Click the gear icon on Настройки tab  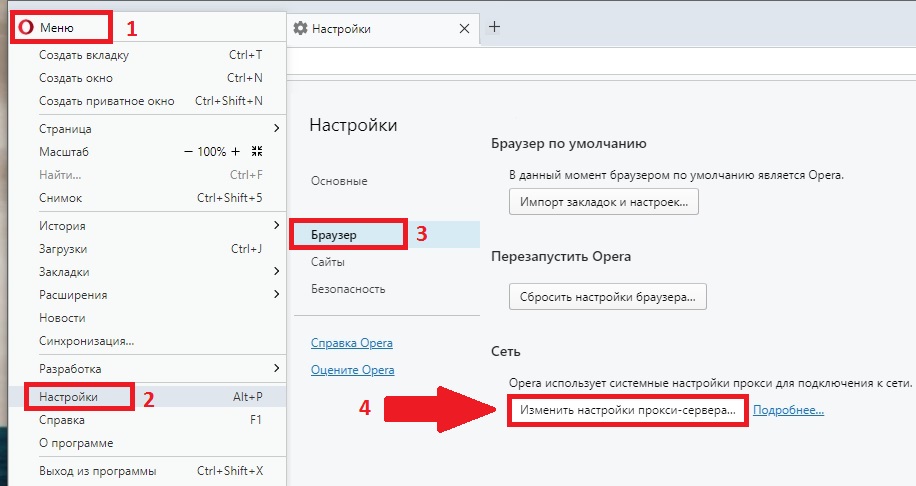tap(300, 29)
